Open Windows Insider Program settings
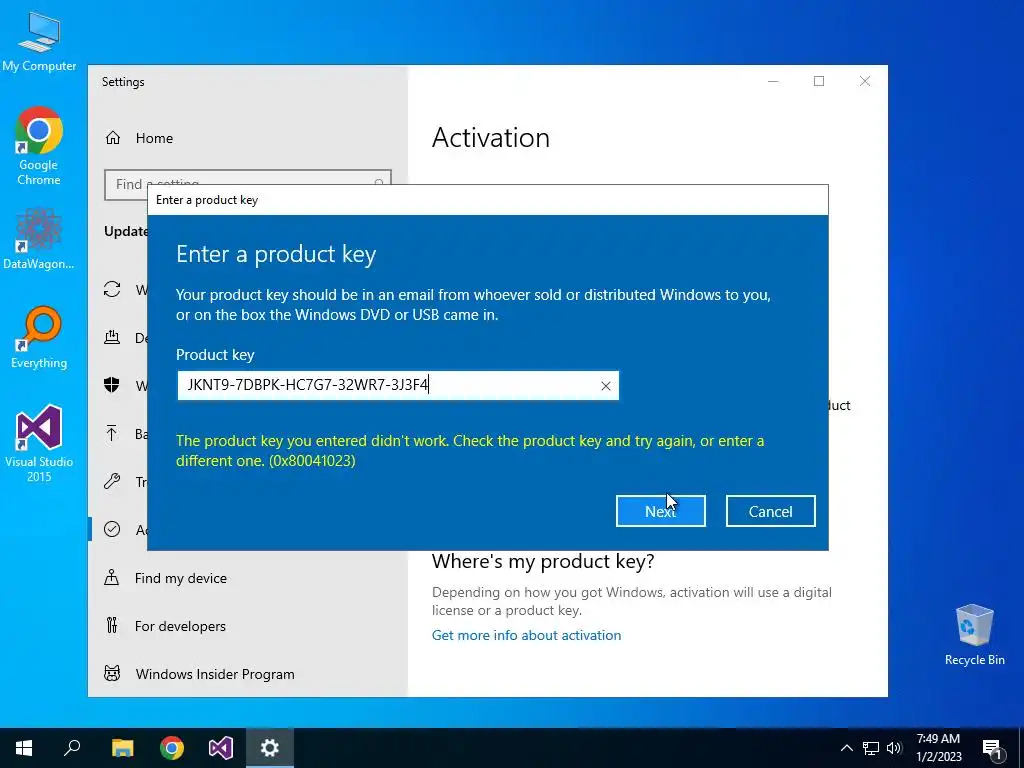 click(x=215, y=674)
